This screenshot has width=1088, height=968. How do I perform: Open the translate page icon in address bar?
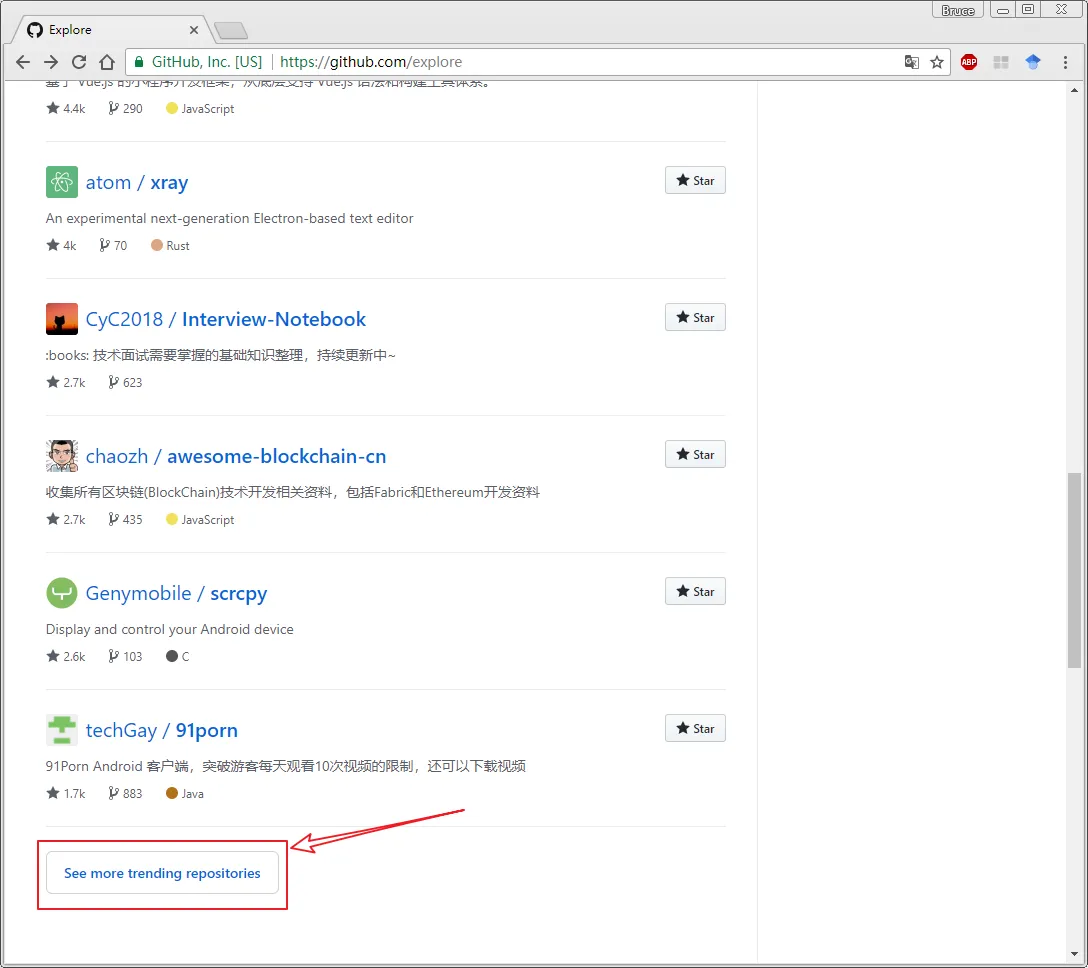[911, 62]
